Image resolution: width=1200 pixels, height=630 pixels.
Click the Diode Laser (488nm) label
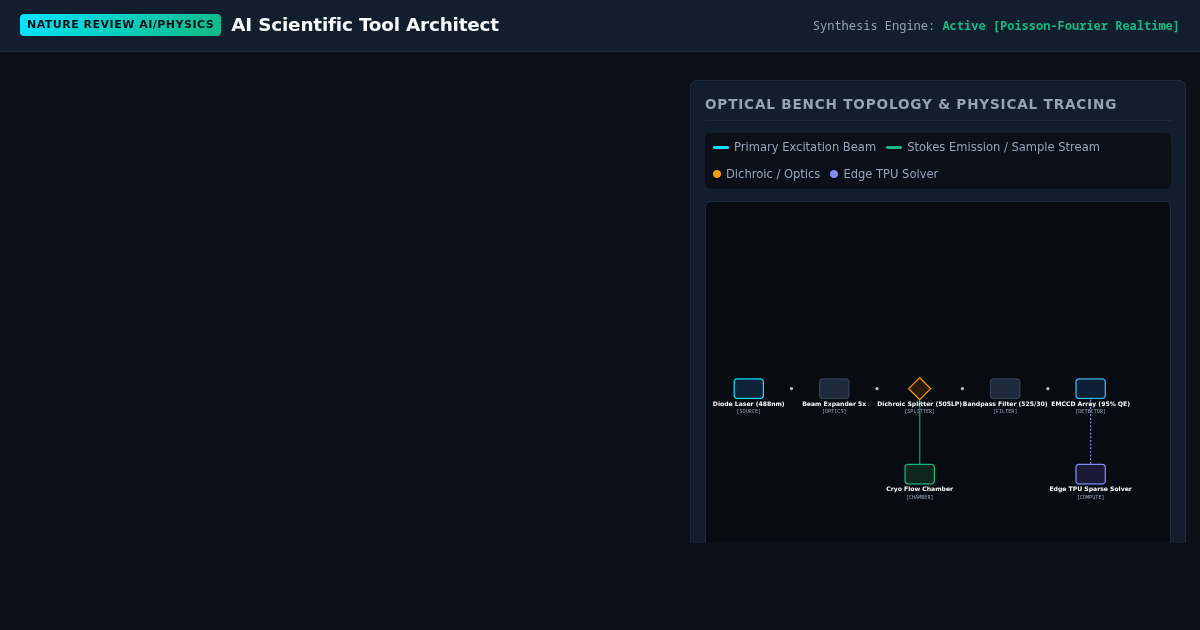[x=748, y=404]
